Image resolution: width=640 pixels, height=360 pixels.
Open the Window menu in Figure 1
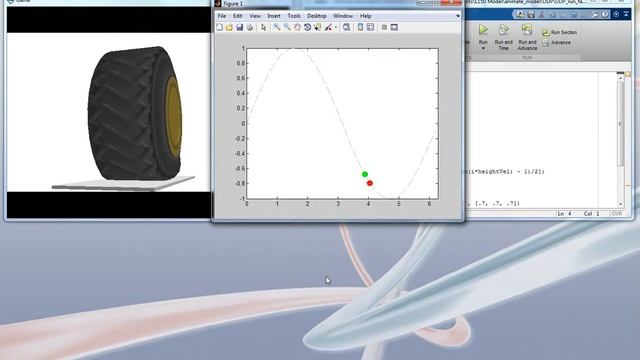click(x=343, y=16)
